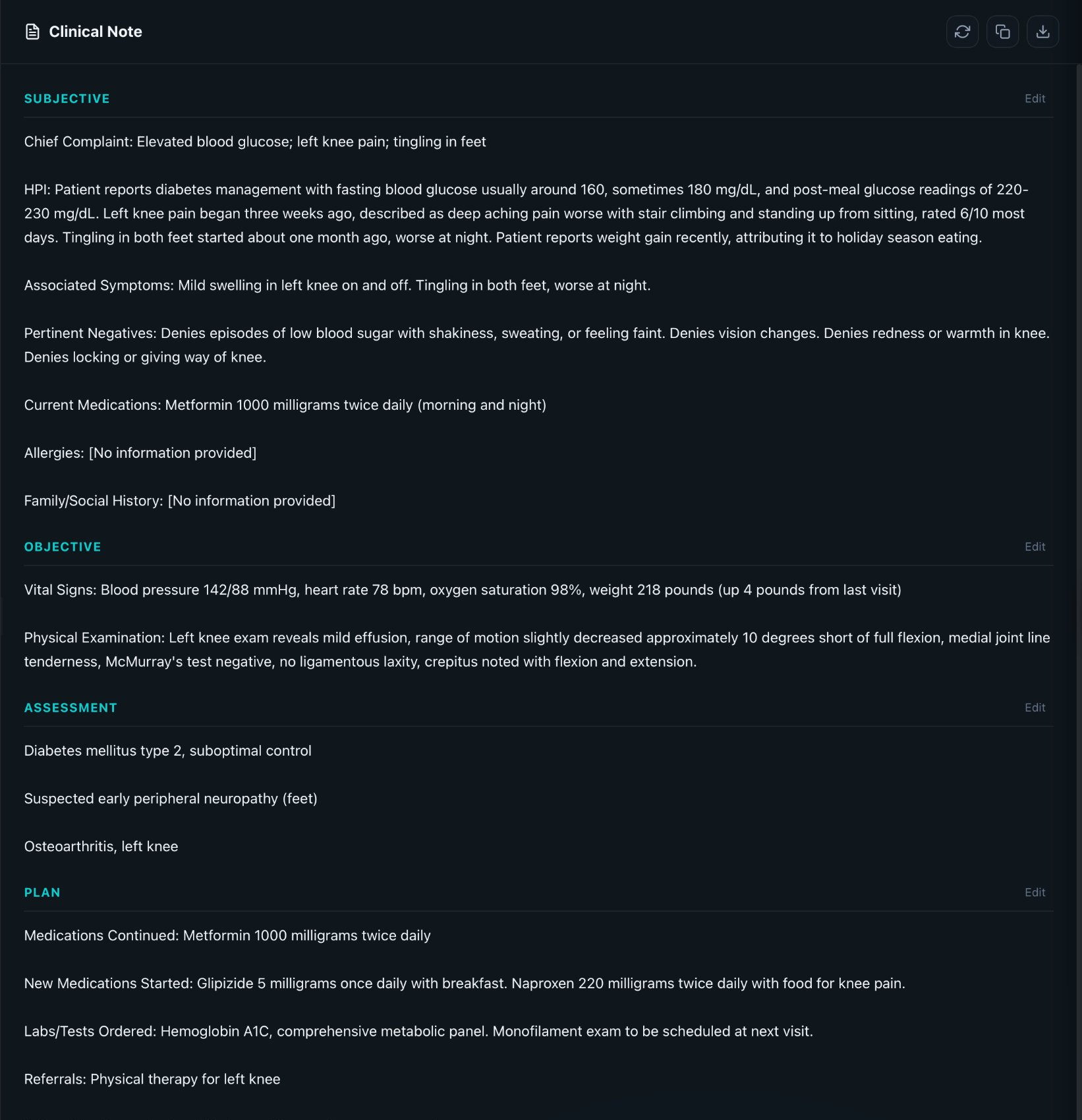Edit the Assessment section
Viewport: 1082px width, 1120px height.
point(1034,707)
